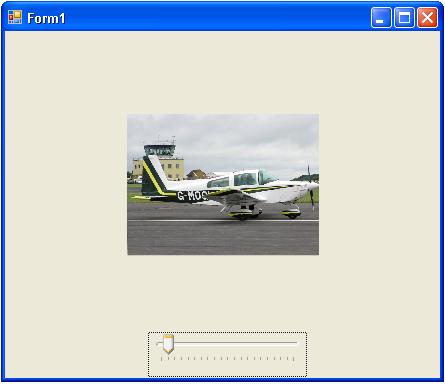This screenshot has width=445, height=384.
Task: Maximize the Form1 window
Action: coord(404,17)
